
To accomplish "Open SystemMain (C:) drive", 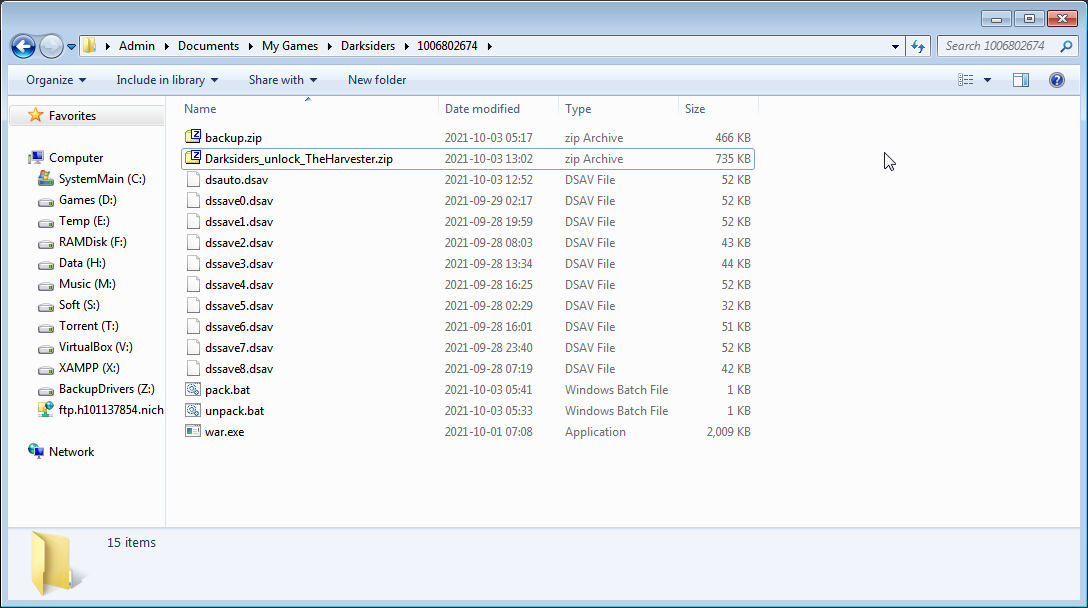I will click(102, 179).
